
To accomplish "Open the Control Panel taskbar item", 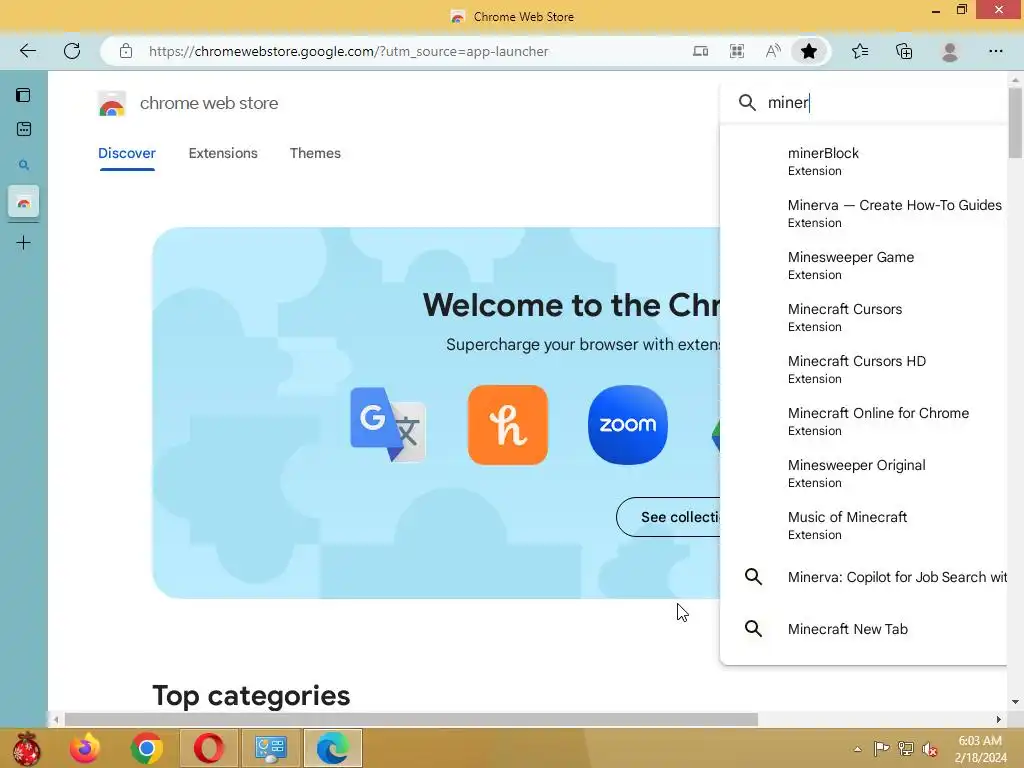I will [271, 748].
